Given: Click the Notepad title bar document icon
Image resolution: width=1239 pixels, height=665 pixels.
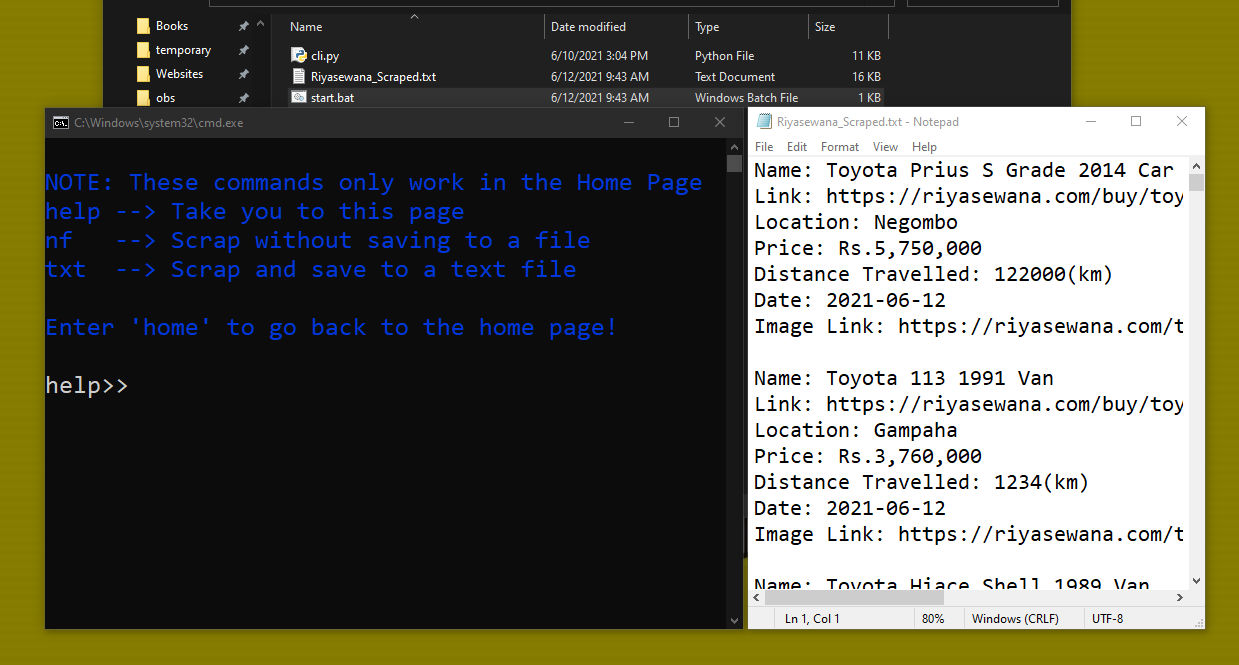Looking at the screenshot, I should (764, 122).
